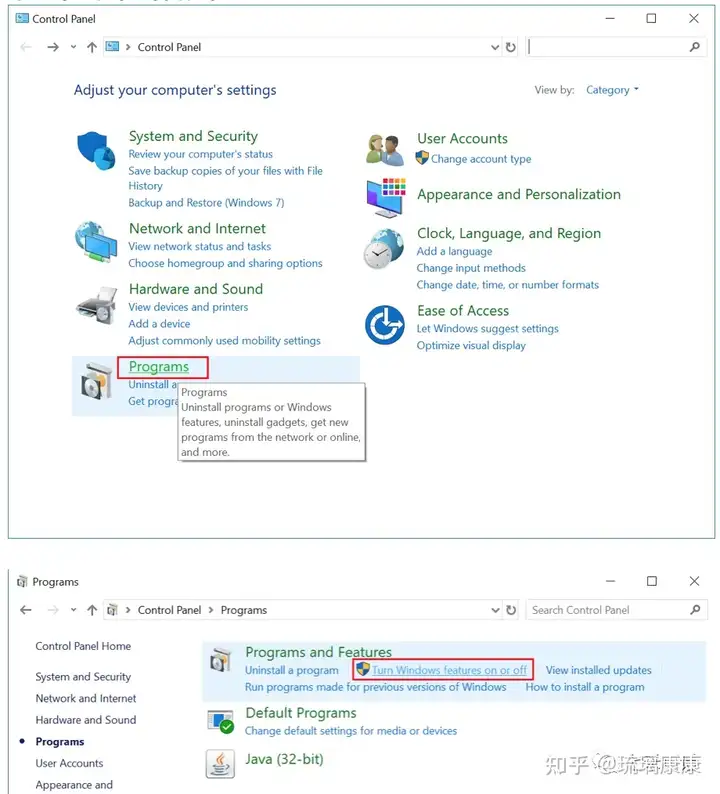Open Hardware and Sound printer icon
The width and height of the screenshot is (720, 794).
click(96, 305)
